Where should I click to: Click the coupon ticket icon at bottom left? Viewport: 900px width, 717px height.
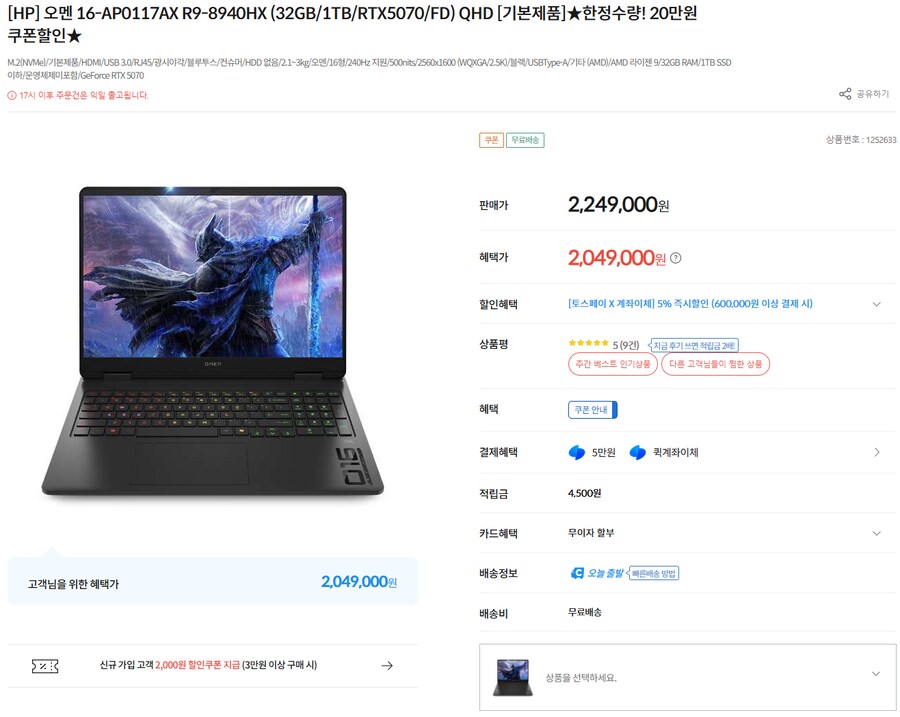point(45,666)
